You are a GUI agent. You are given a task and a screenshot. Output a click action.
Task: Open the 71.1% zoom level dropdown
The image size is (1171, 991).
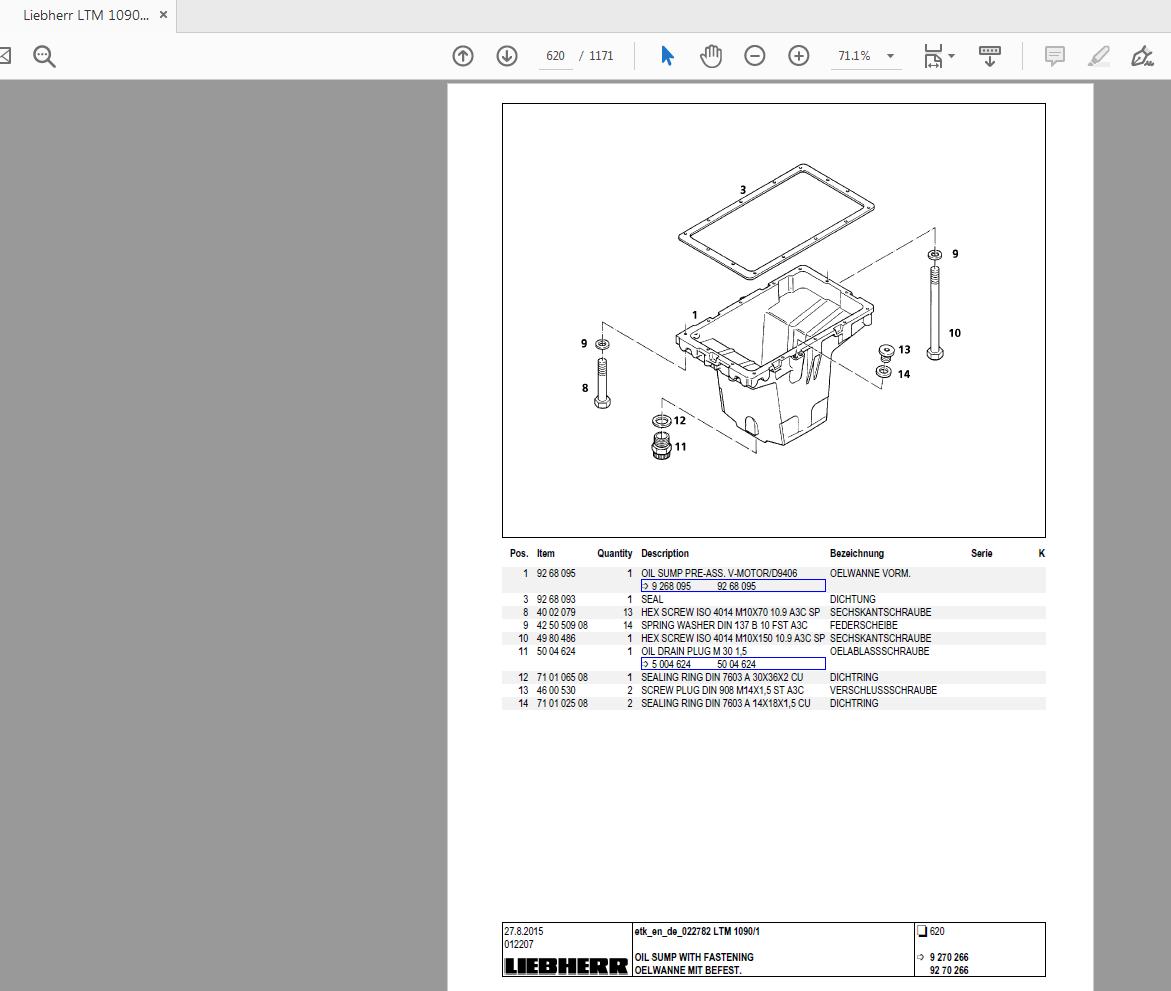(x=890, y=56)
